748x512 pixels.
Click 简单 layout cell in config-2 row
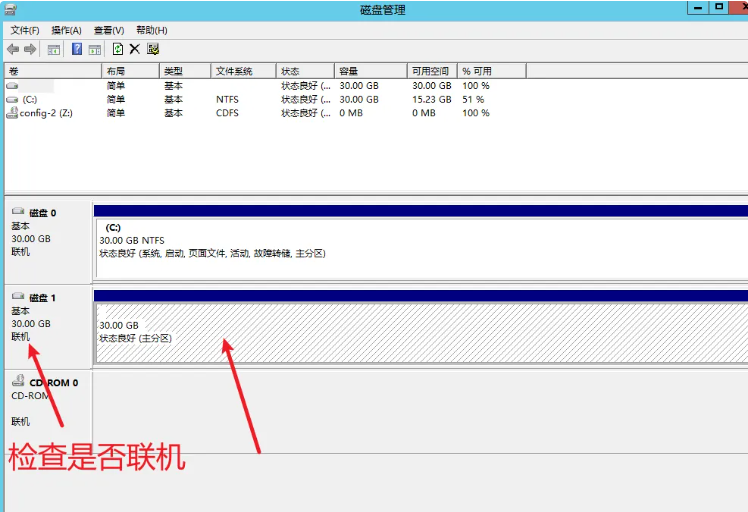116,113
